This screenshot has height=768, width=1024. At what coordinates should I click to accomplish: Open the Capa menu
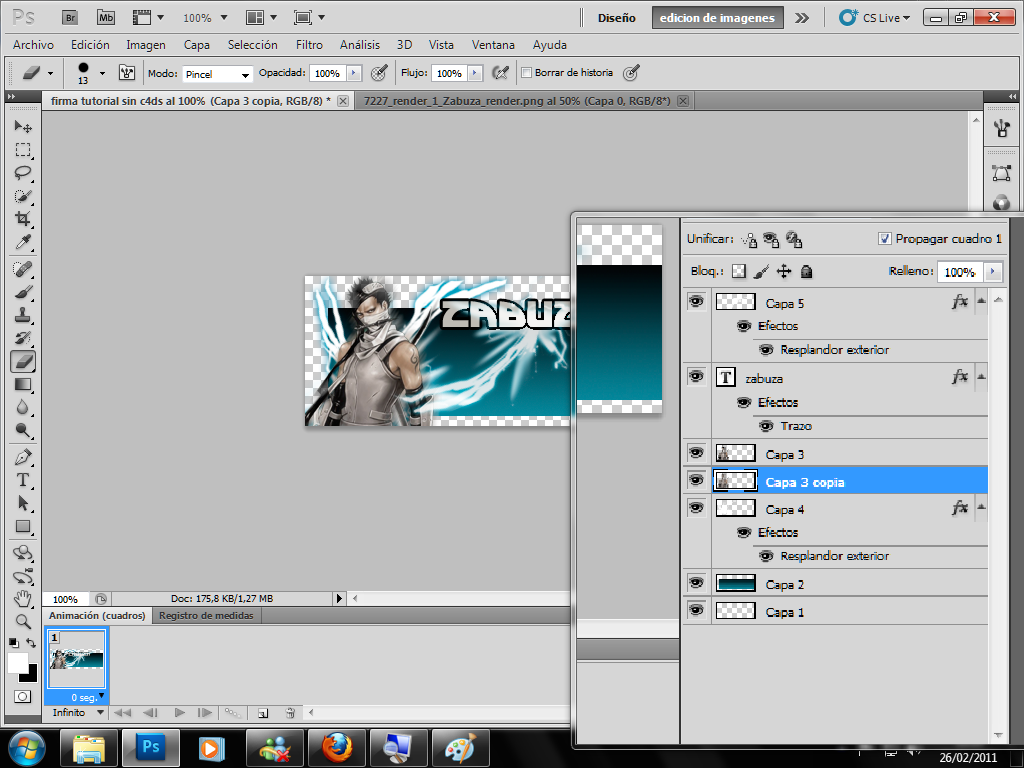(x=197, y=44)
